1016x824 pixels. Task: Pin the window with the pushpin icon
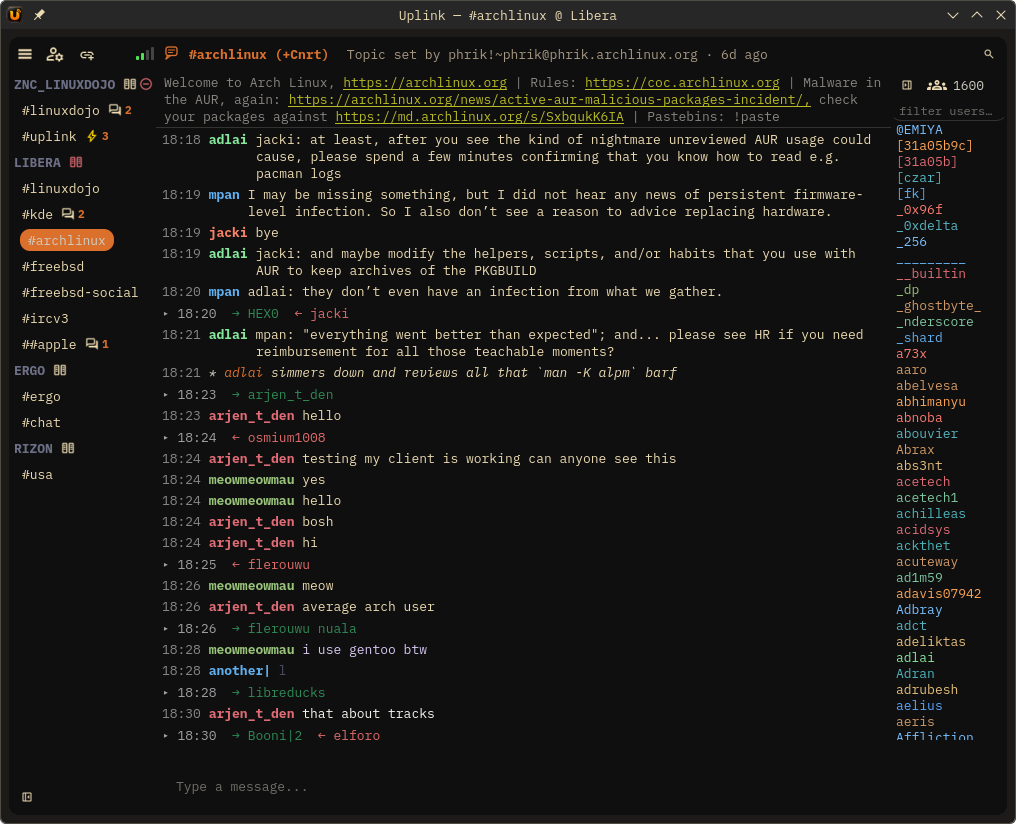(39, 14)
